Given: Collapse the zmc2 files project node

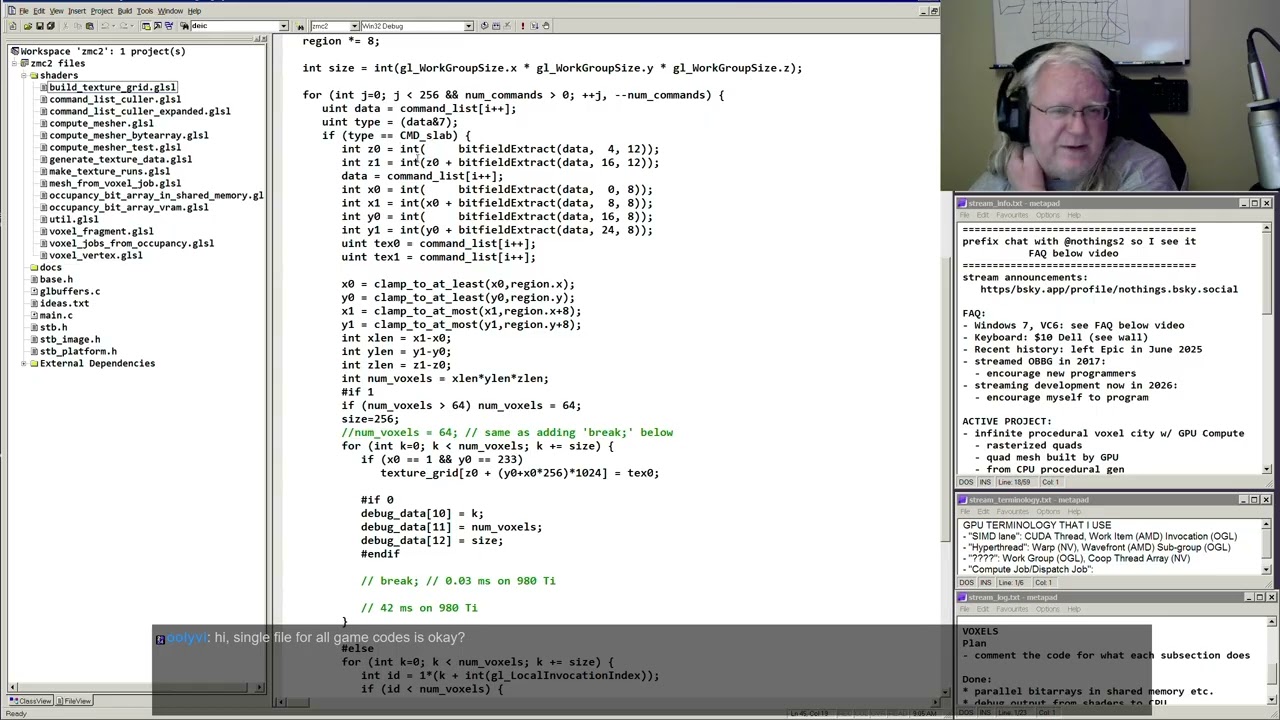Looking at the screenshot, I should point(14,63).
